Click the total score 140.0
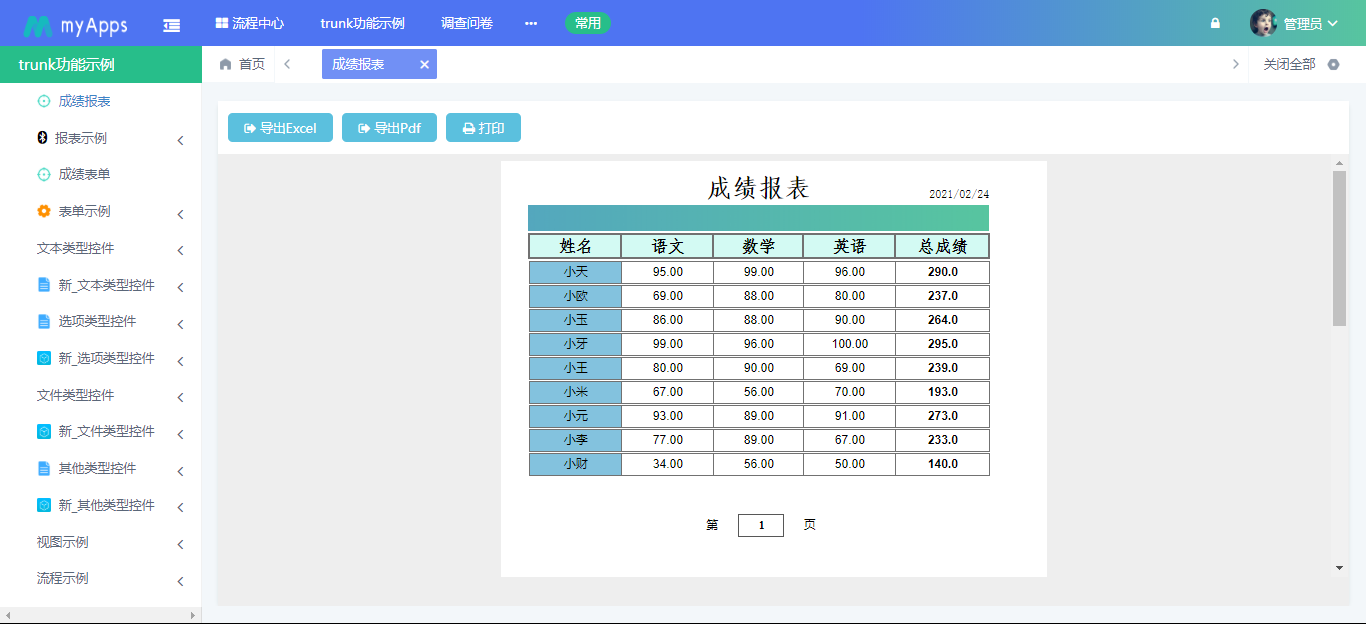Image resolution: width=1366 pixels, height=624 pixels. tap(942, 464)
